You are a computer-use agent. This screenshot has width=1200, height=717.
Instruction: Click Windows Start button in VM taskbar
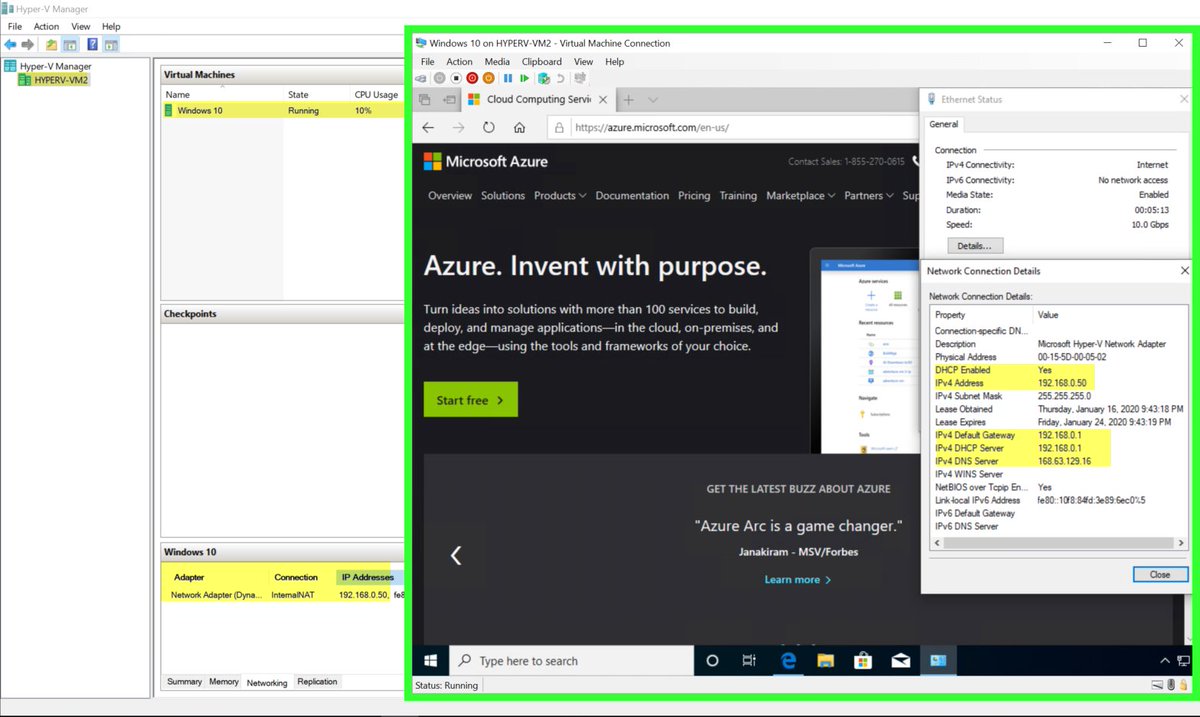(x=431, y=661)
